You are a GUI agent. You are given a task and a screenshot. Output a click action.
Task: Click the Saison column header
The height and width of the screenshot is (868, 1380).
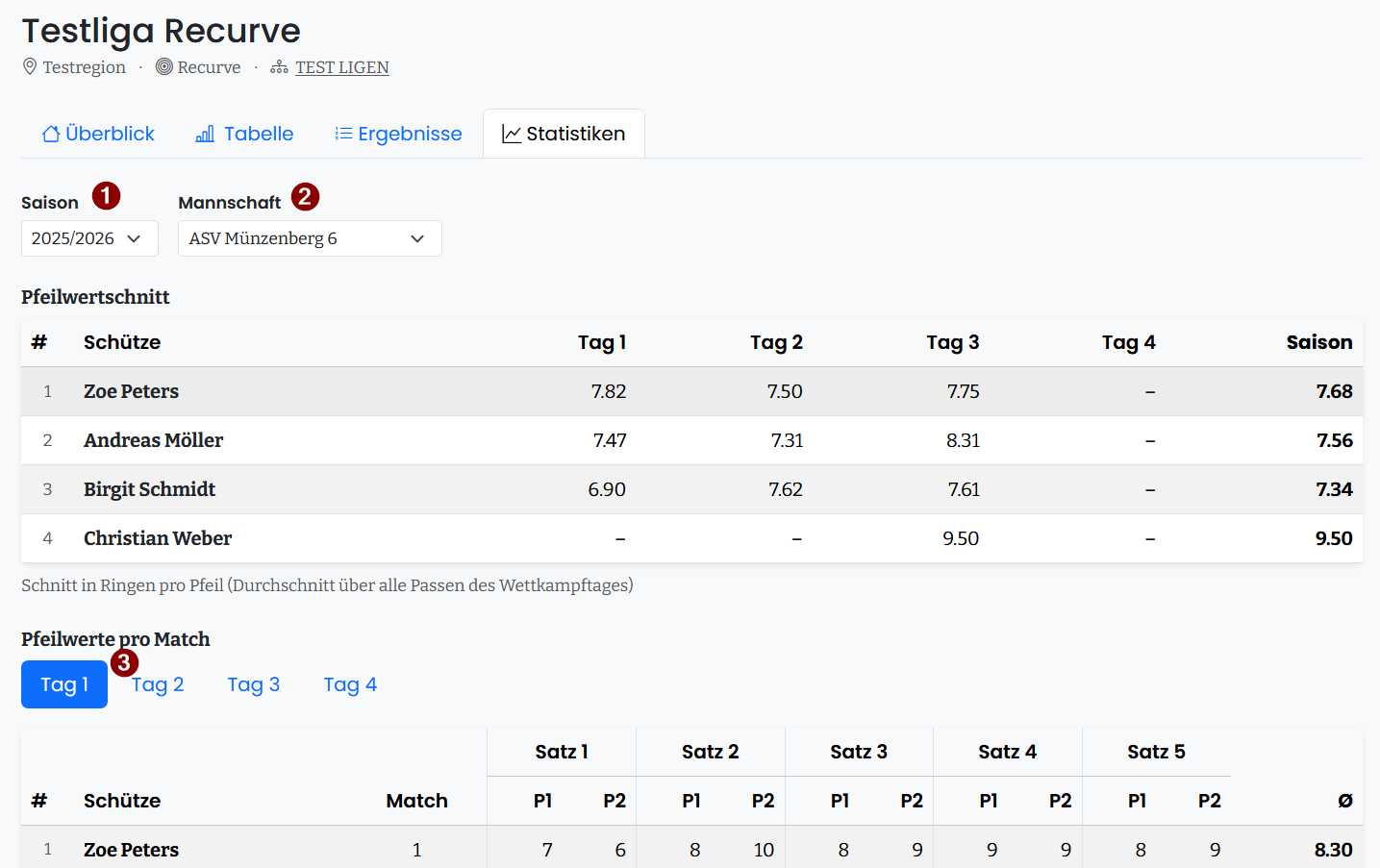click(1318, 342)
